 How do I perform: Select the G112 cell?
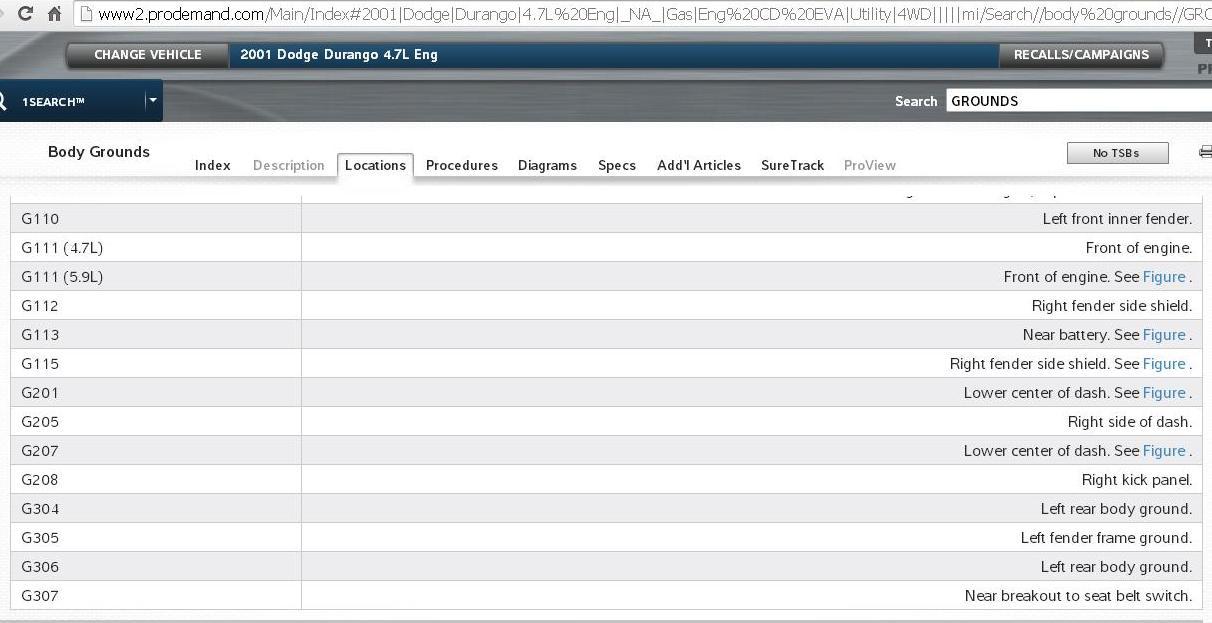point(156,306)
